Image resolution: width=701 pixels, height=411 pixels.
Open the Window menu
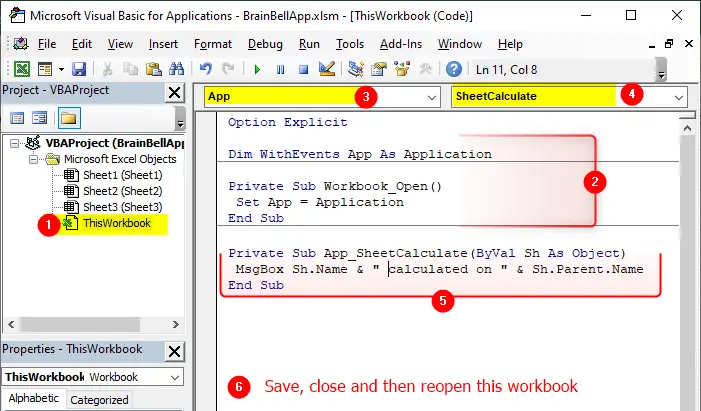(460, 44)
